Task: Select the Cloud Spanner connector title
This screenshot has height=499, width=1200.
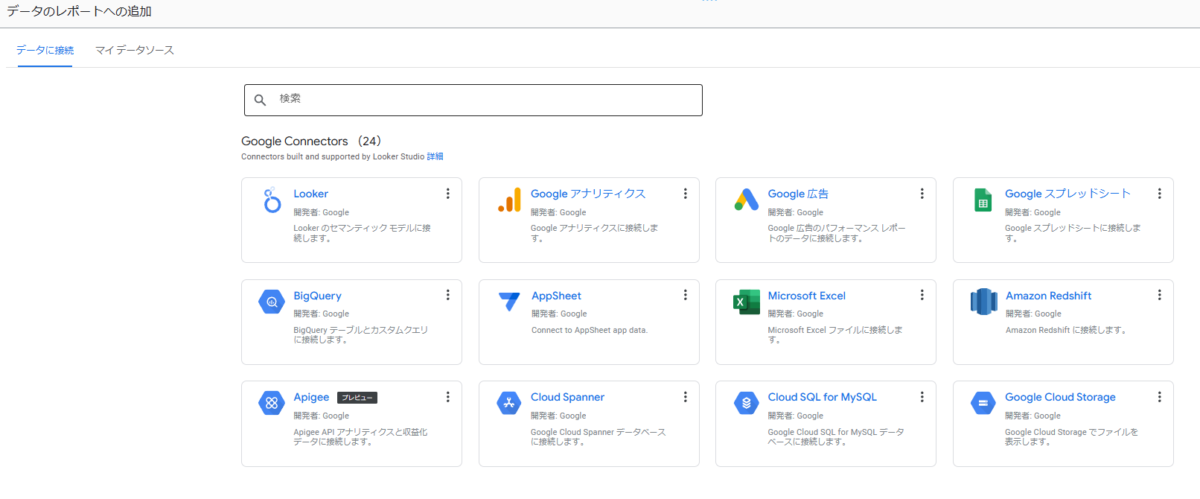Action: 568,397
